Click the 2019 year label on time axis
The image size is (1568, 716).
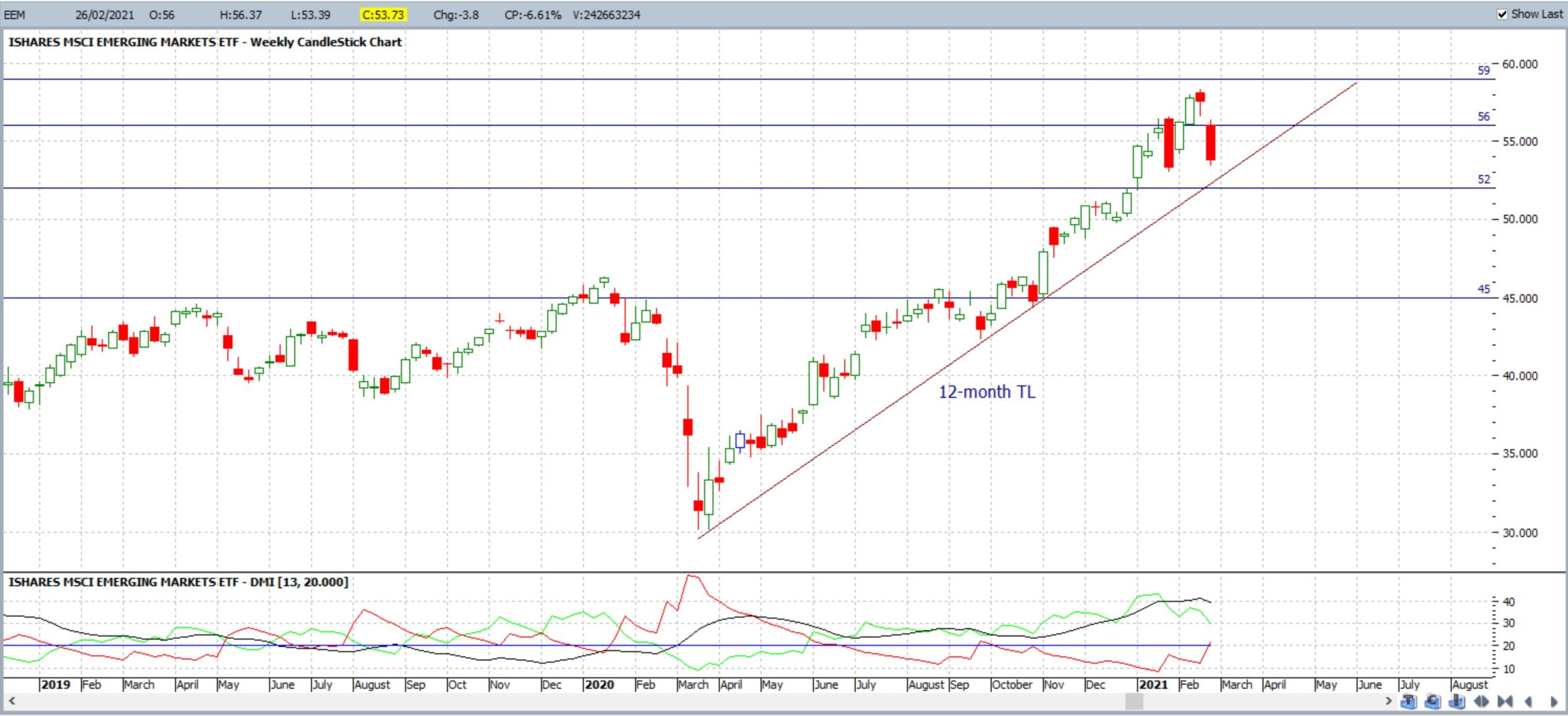(x=56, y=685)
